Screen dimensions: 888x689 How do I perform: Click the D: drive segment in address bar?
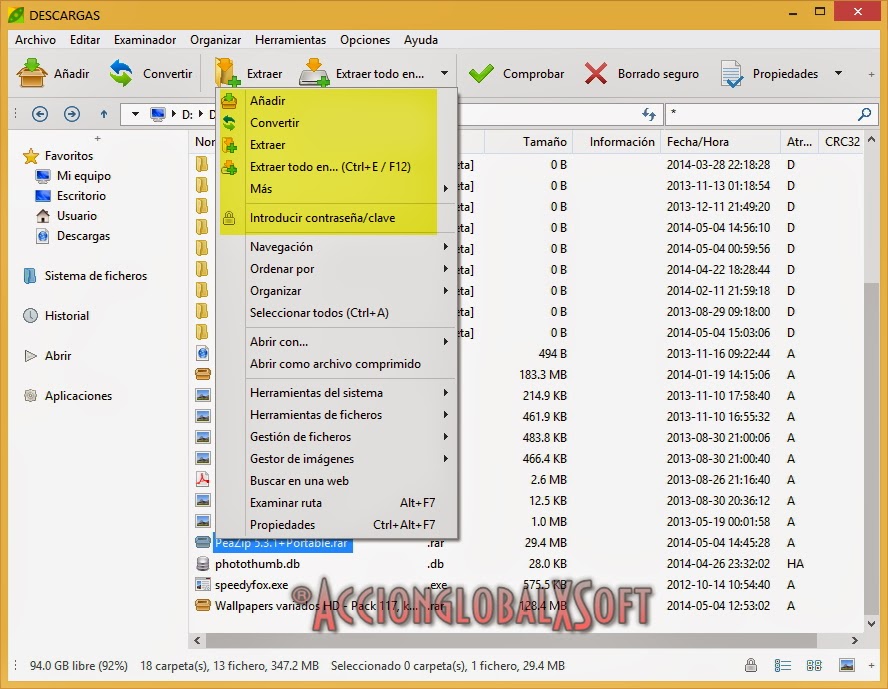click(x=187, y=114)
